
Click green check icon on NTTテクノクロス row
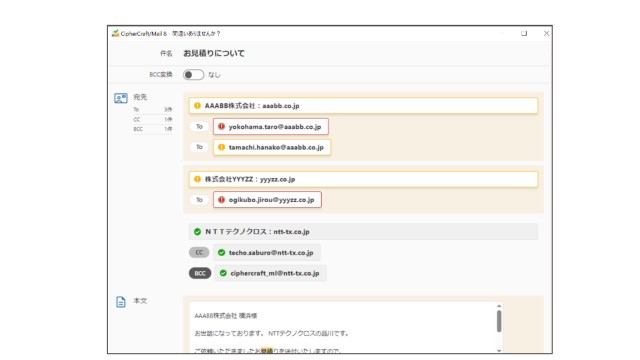(197, 231)
